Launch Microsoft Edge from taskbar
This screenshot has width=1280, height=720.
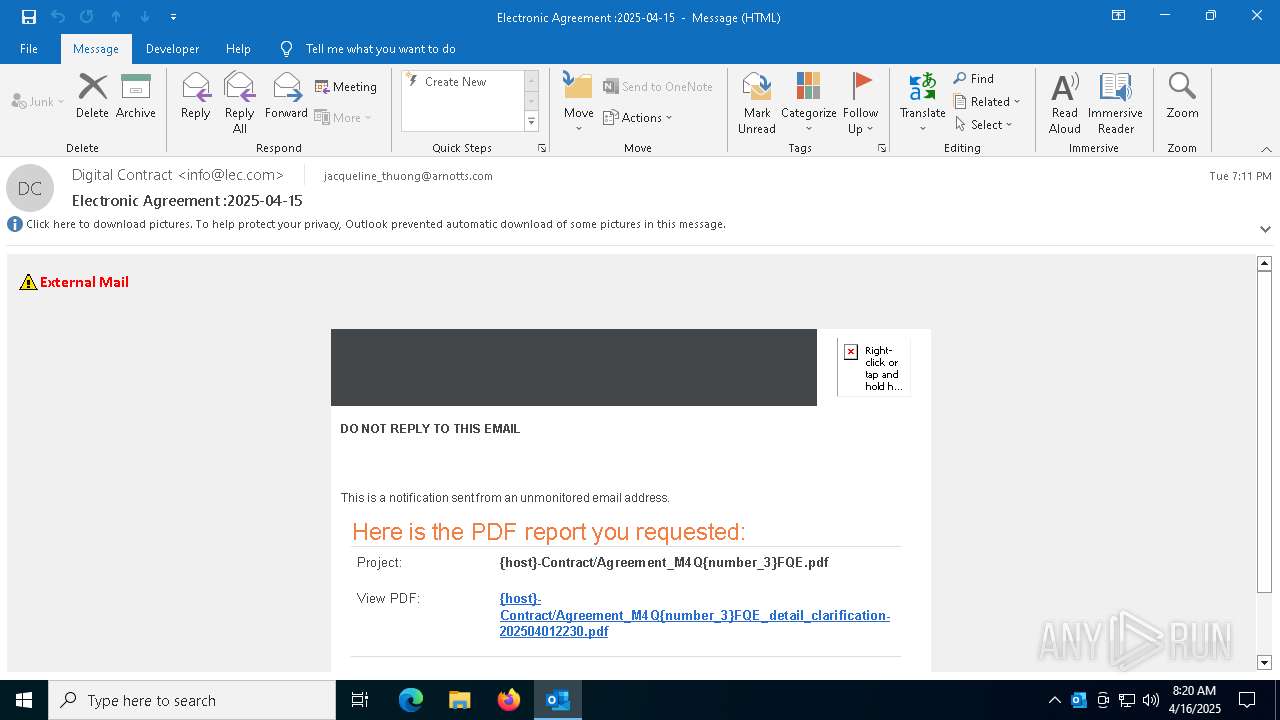tap(411, 700)
